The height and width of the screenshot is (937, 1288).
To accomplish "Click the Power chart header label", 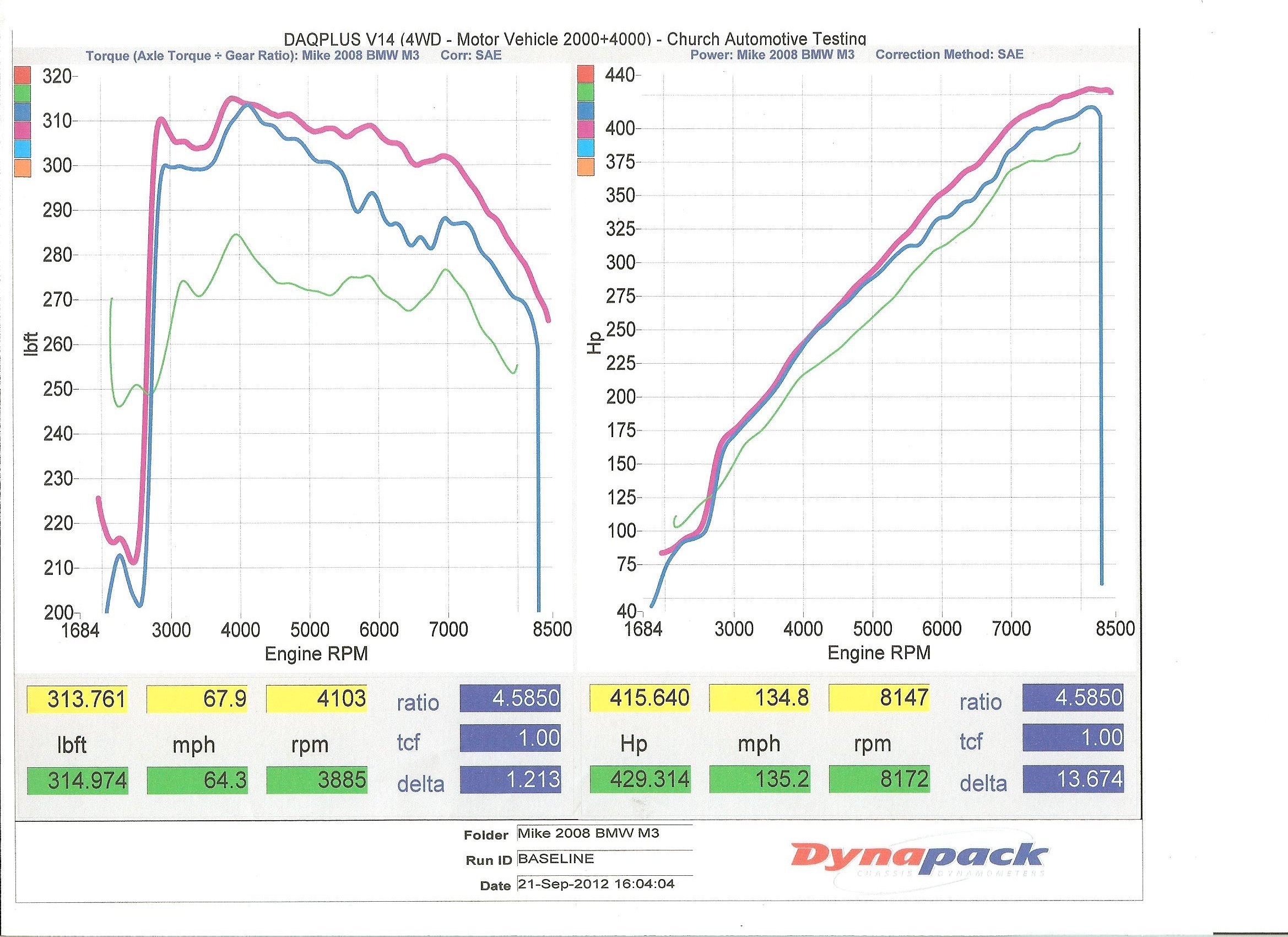I will (x=772, y=55).
